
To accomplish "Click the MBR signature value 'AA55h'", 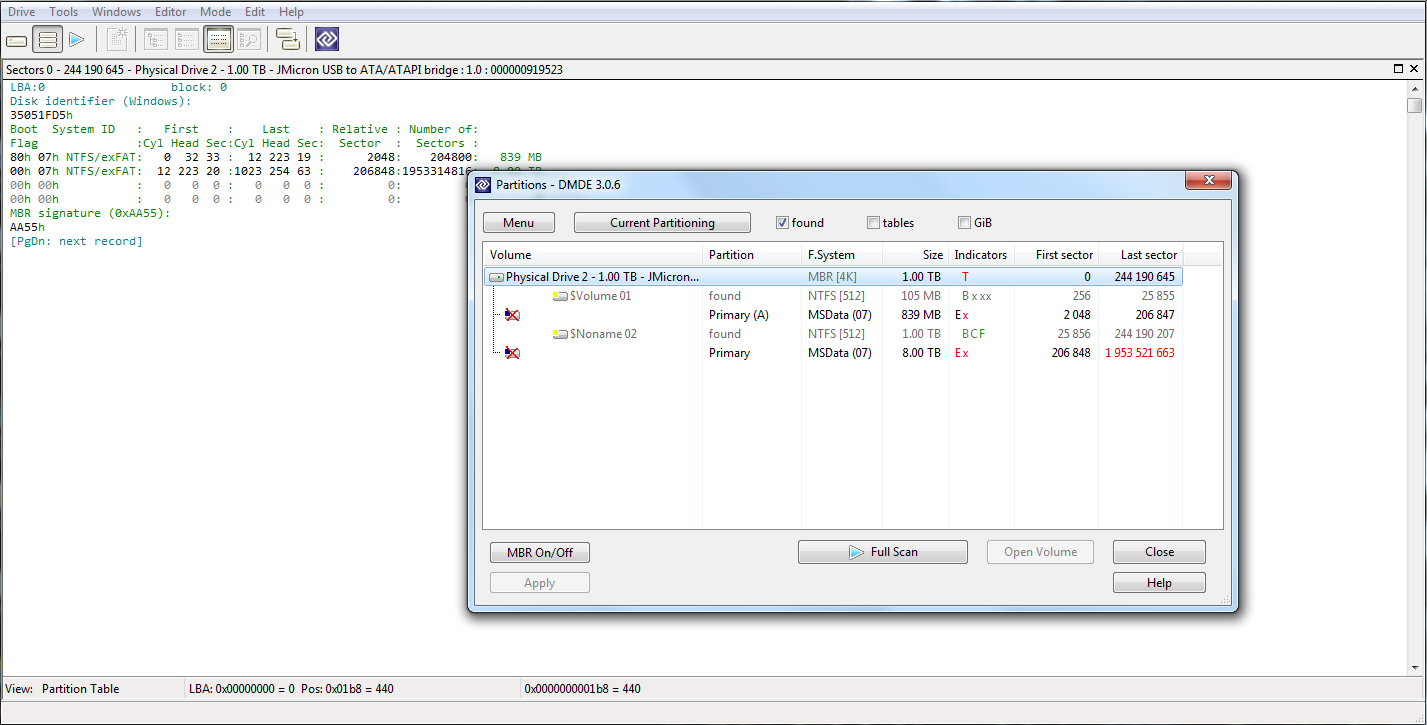I will [x=27, y=227].
